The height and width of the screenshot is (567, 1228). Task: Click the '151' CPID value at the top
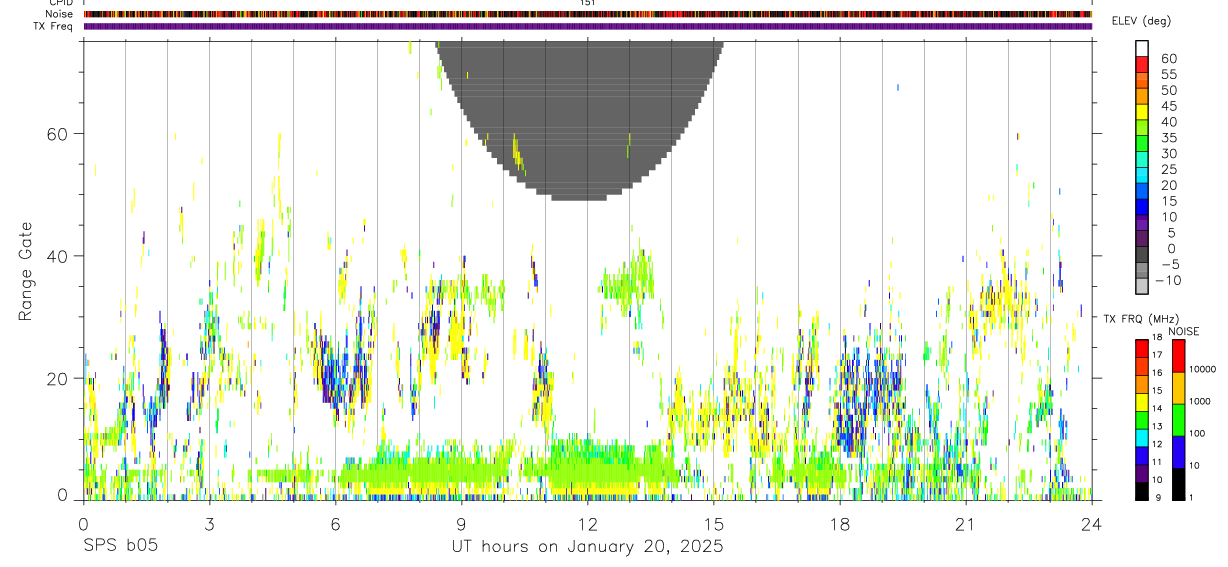587,3
